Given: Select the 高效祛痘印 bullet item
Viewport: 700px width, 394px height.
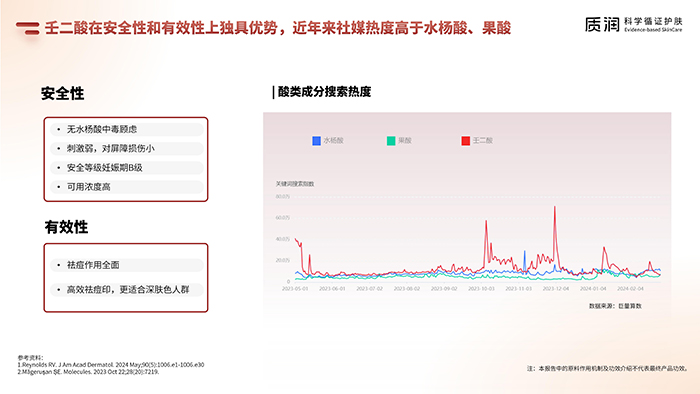Looking at the screenshot, I should point(127,290).
